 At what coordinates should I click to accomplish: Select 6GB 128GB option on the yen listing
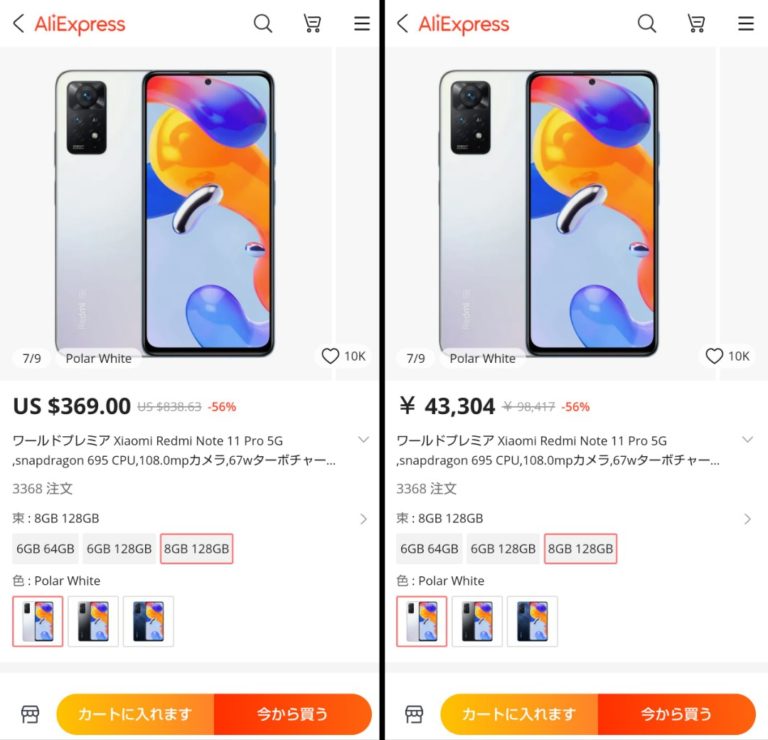[503, 549]
